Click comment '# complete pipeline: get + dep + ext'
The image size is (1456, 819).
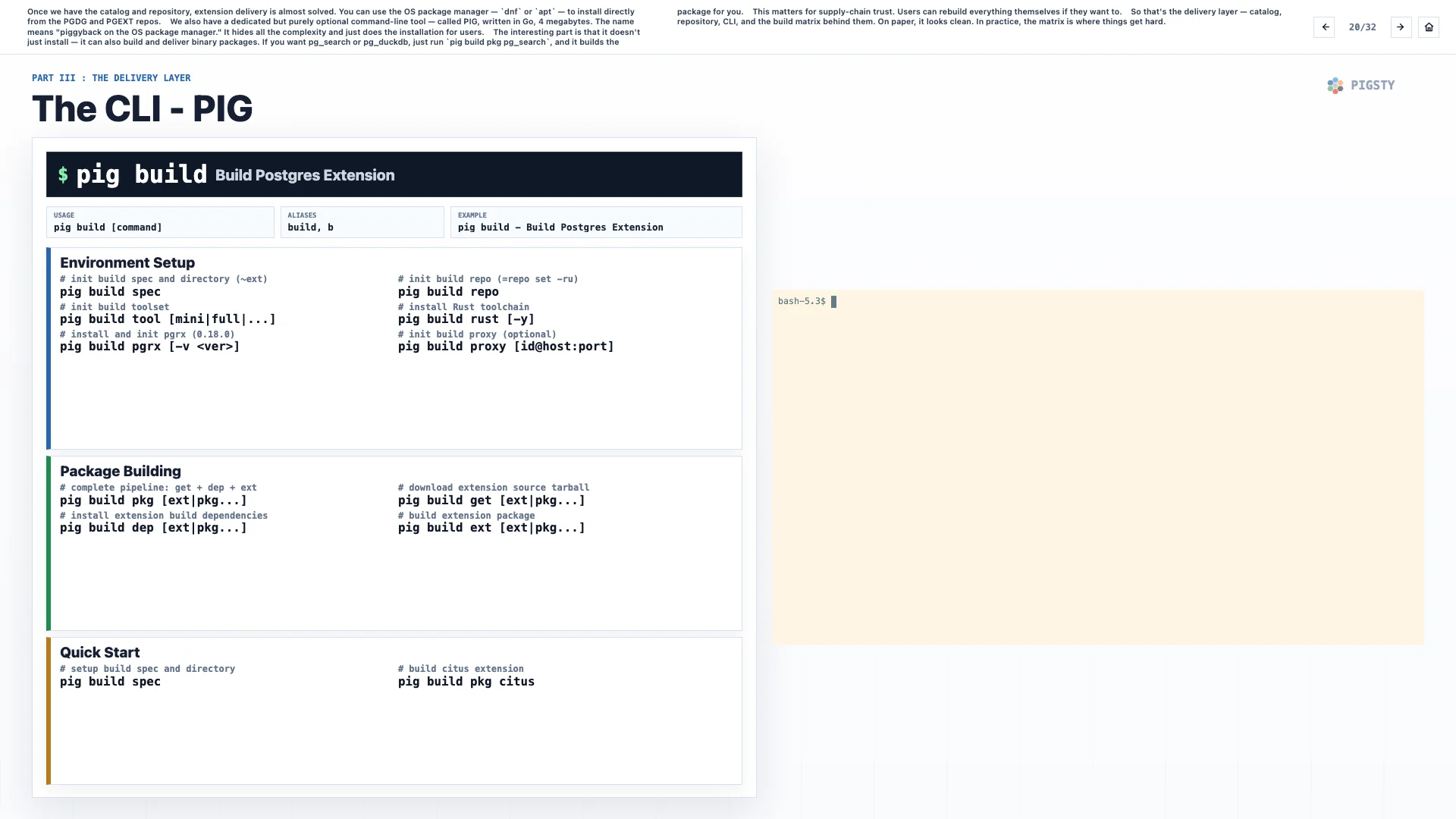[158, 488]
